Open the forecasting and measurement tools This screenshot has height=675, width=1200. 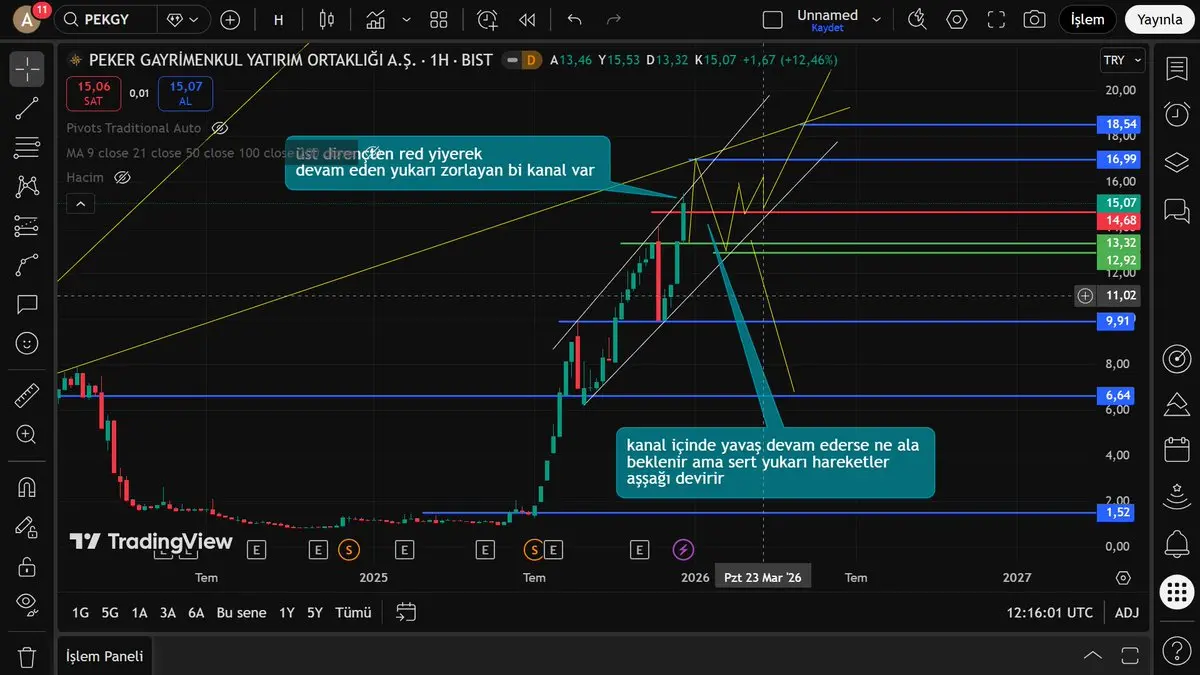point(27,226)
